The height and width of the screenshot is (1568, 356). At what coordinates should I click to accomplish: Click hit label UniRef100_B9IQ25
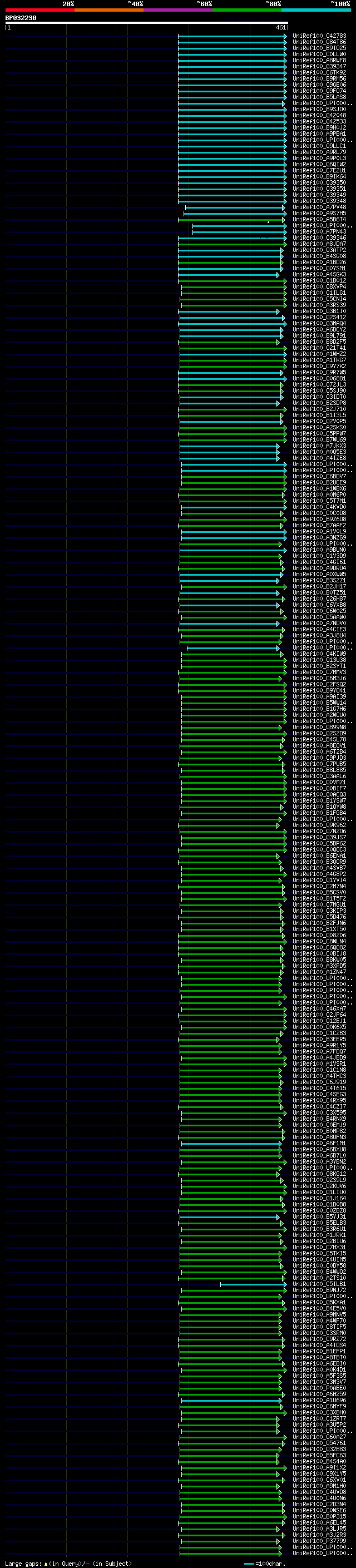tap(319, 48)
